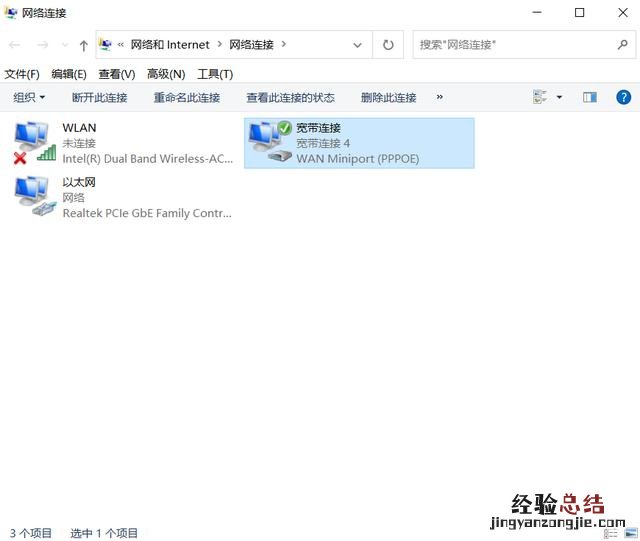Show more toolbar commands chevron
The width and height of the screenshot is (640, 541).
(440, 97)
